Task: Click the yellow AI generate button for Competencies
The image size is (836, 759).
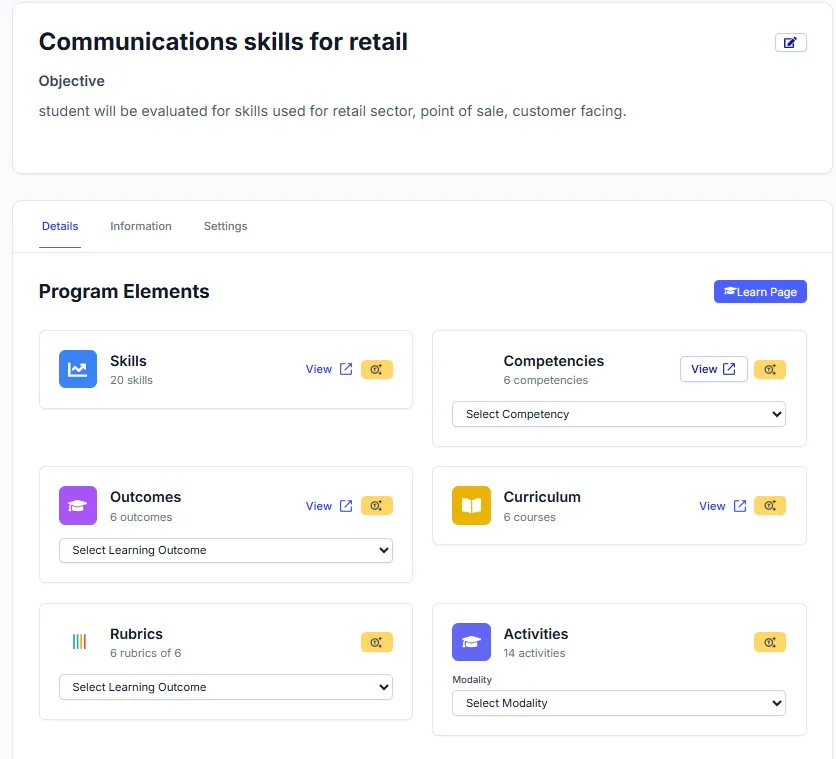Action: tap(769, 369)
